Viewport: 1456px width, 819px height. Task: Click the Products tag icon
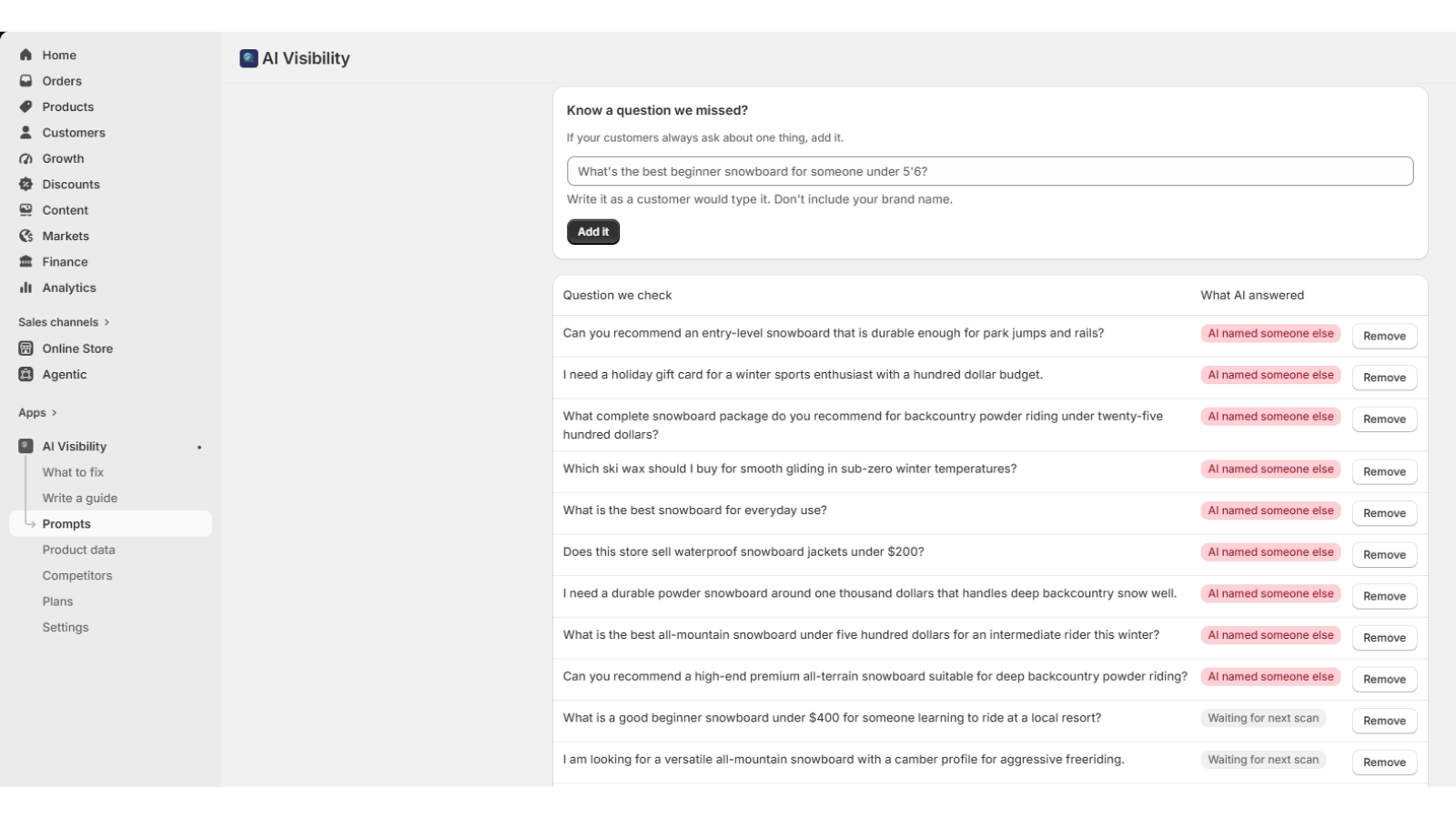25,106
